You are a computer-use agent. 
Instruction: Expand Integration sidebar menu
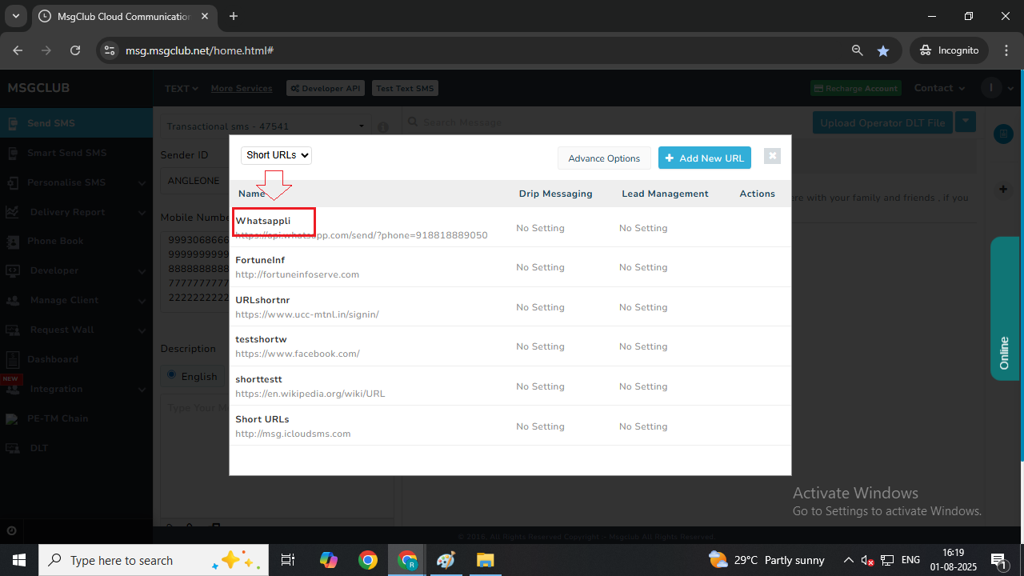(76, 389)
